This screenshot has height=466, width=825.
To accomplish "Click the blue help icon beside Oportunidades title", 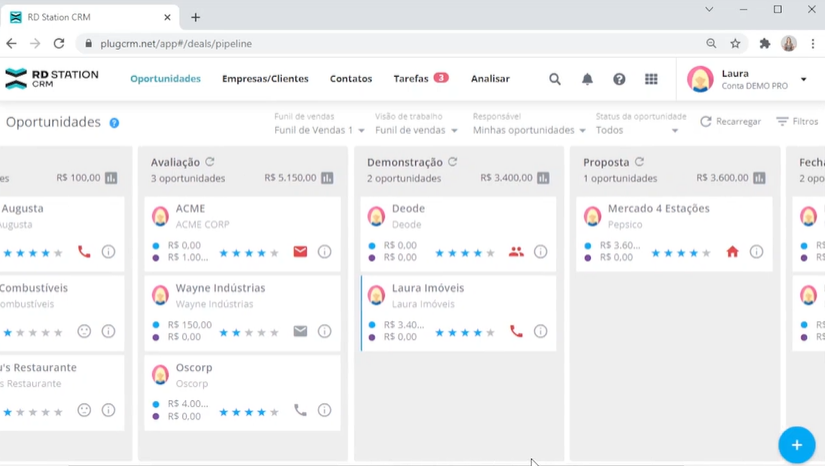I will pos(114,123).
